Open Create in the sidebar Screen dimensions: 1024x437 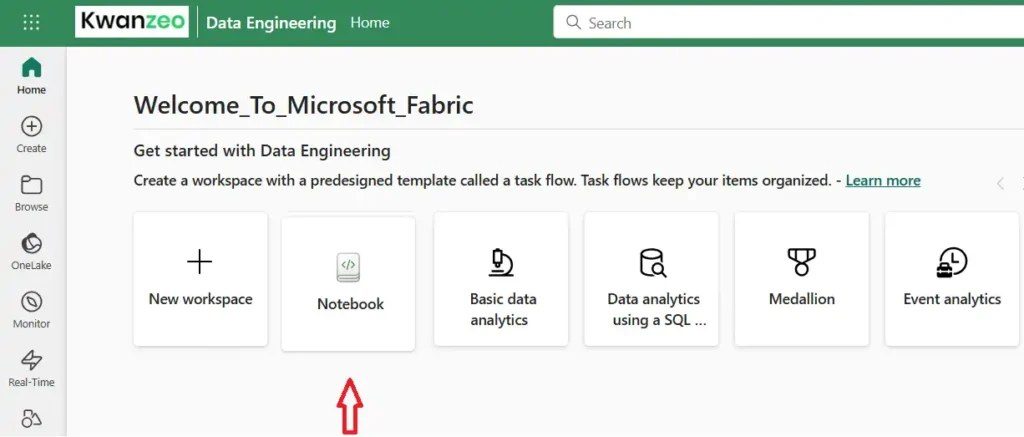coord(31,135)
